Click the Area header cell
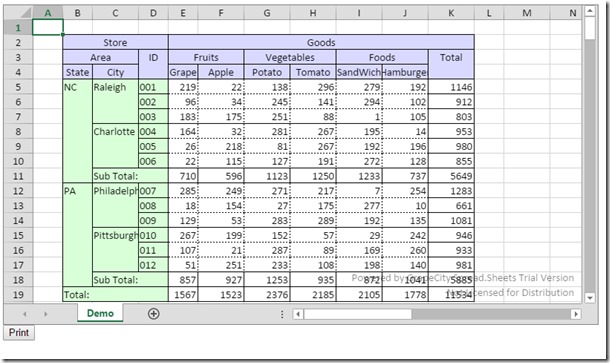 [100, 57]
